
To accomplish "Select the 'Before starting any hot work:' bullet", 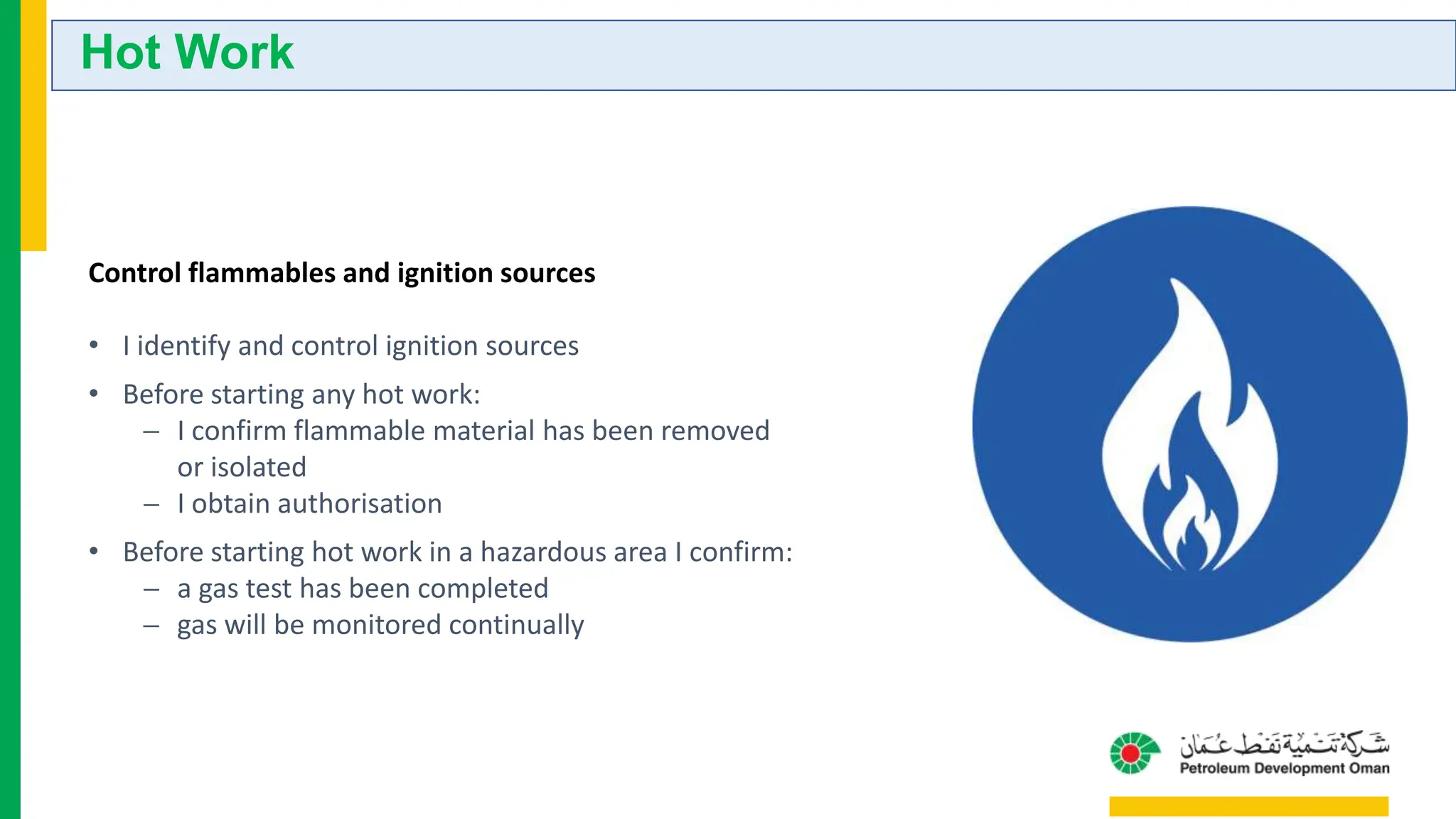I will (301, 394).
